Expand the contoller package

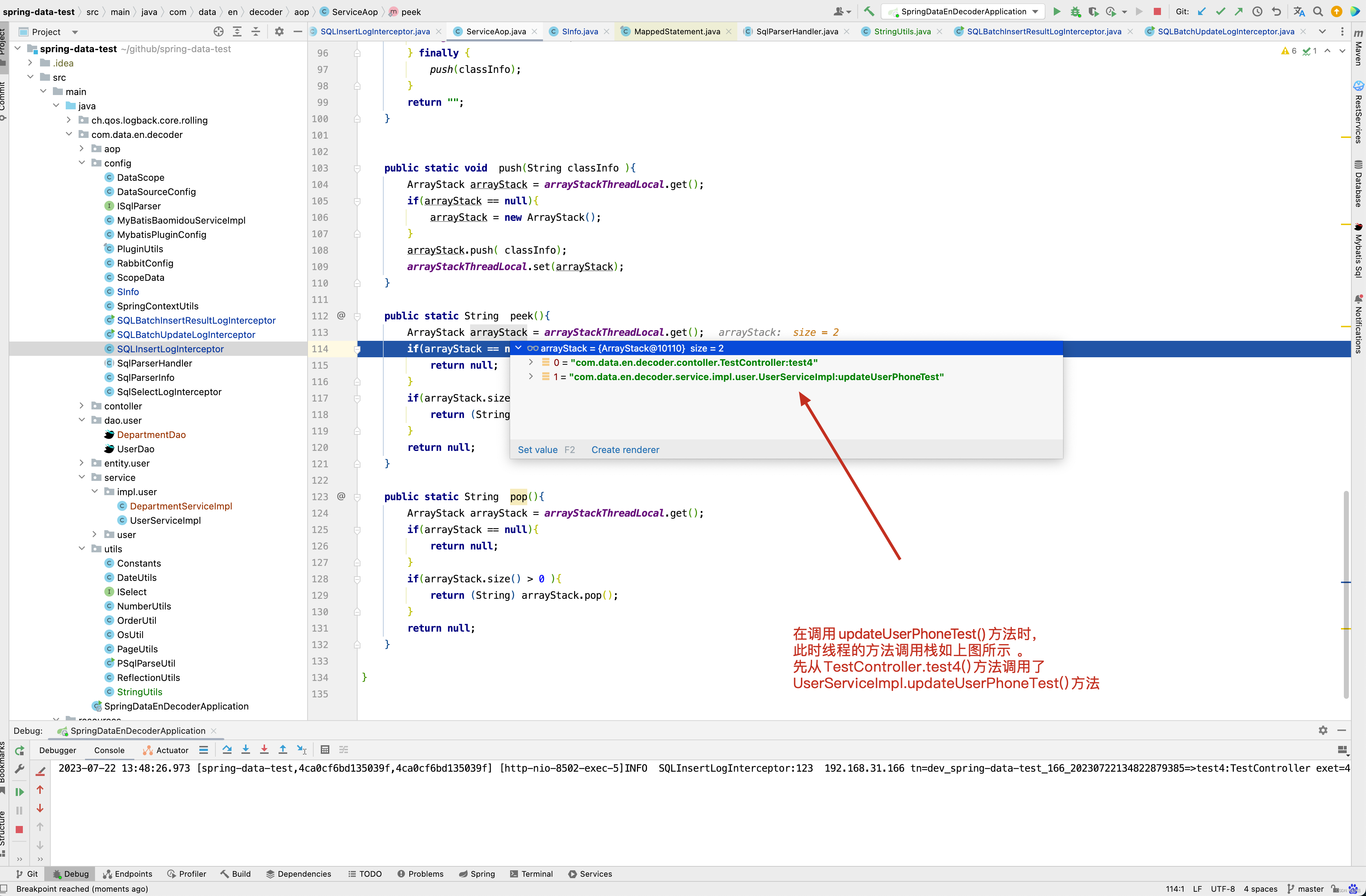click(82, 405)
